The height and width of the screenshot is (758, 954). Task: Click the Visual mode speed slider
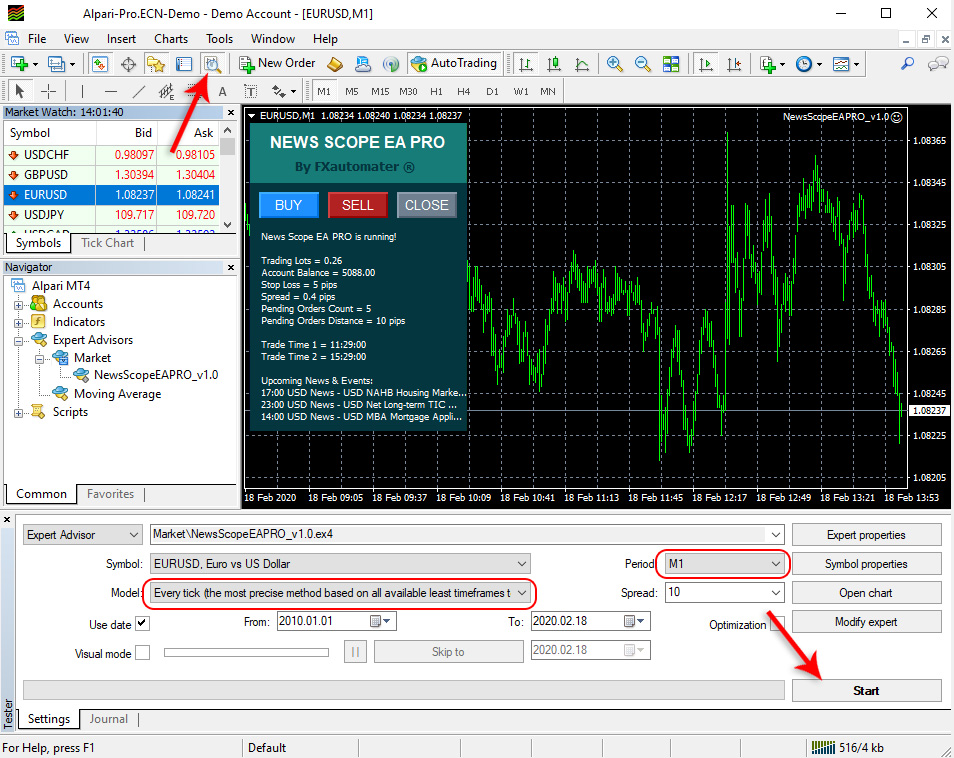[246, 653]
